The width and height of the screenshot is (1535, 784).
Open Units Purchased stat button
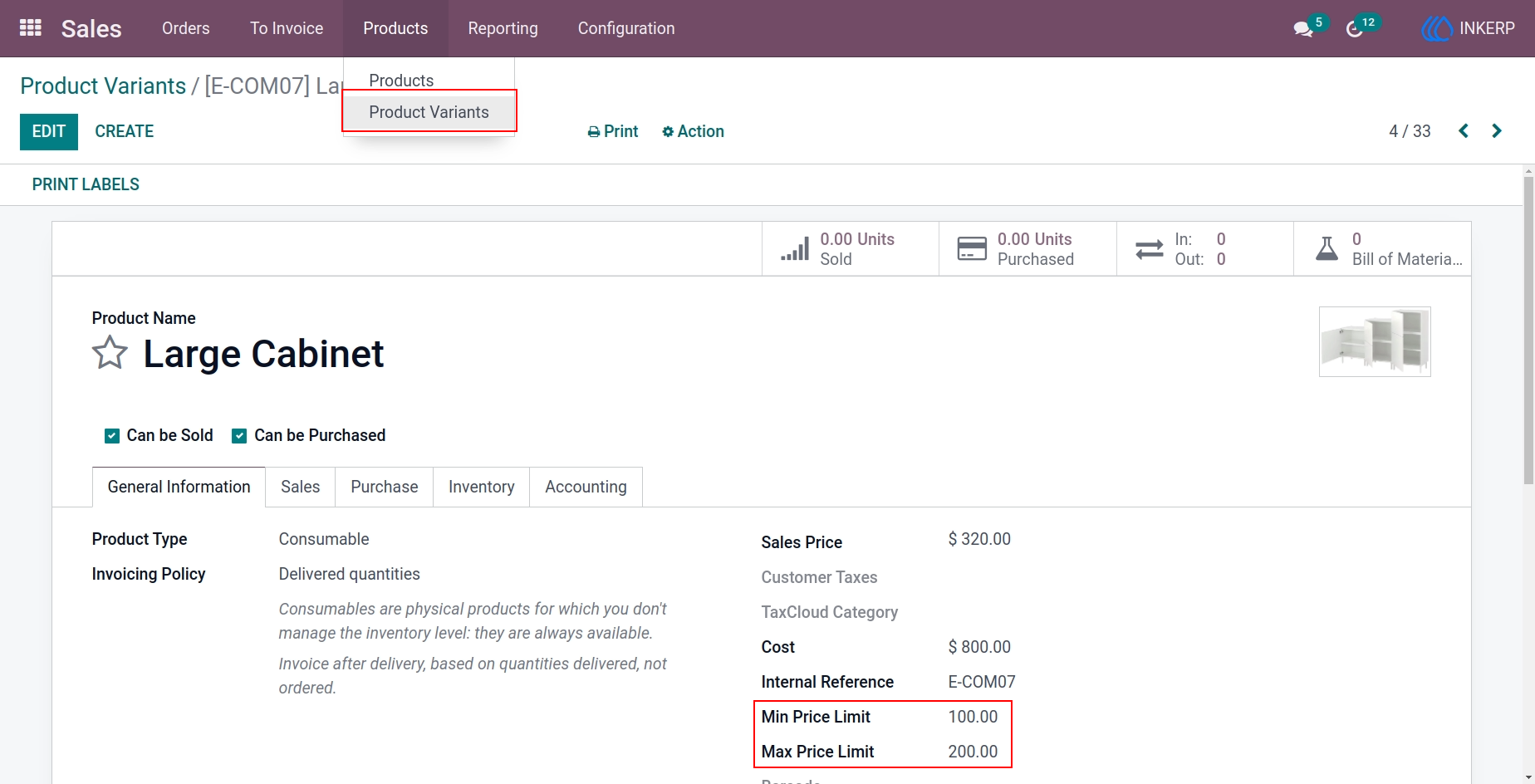click(x=1027, y=248)
